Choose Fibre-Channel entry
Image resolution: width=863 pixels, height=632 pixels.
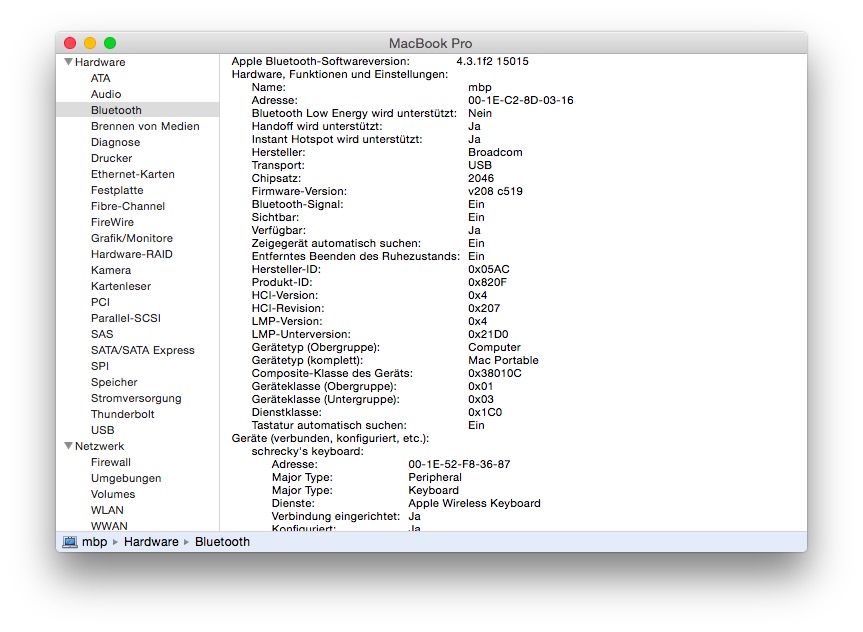pos(128,206)
